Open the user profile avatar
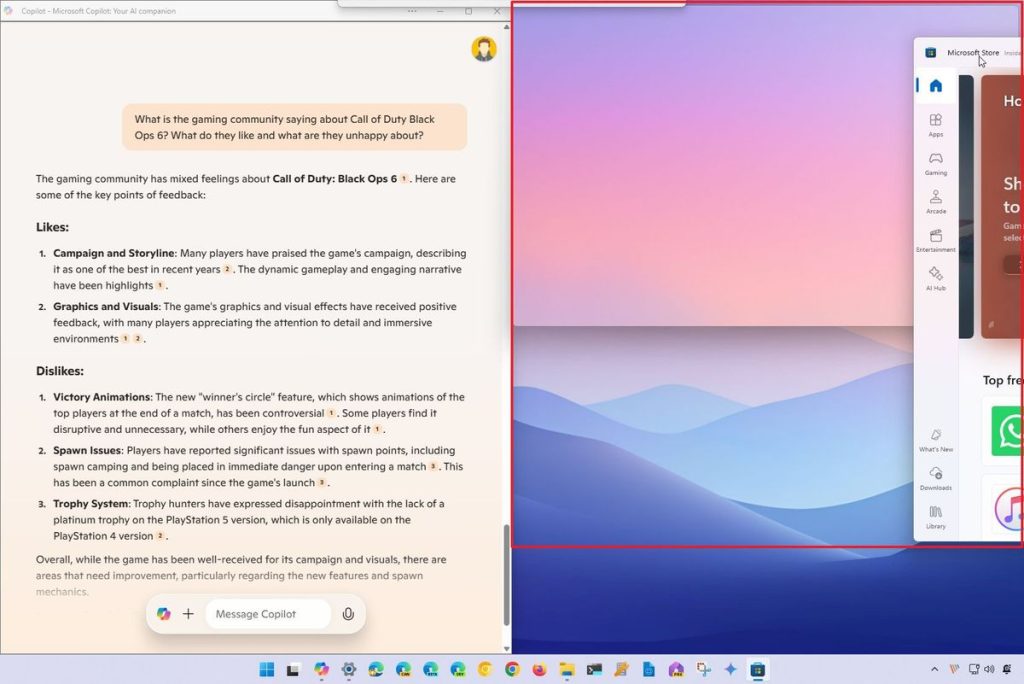This screenshot has width=1024, height=684. [484, 49]
